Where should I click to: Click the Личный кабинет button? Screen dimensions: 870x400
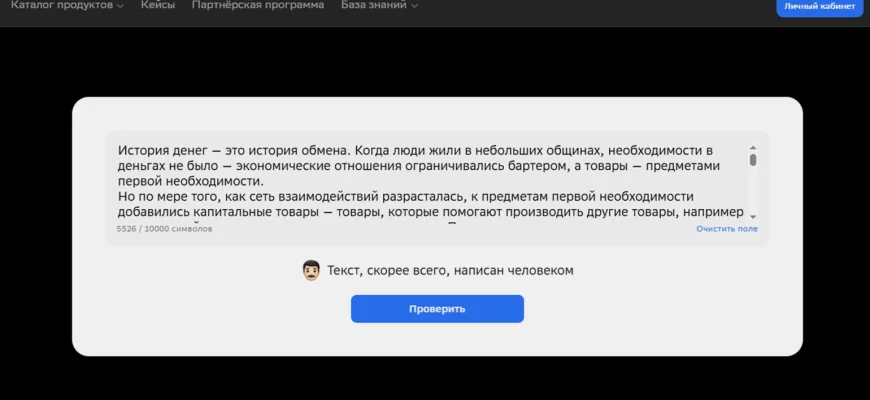(x=819, y=6)
